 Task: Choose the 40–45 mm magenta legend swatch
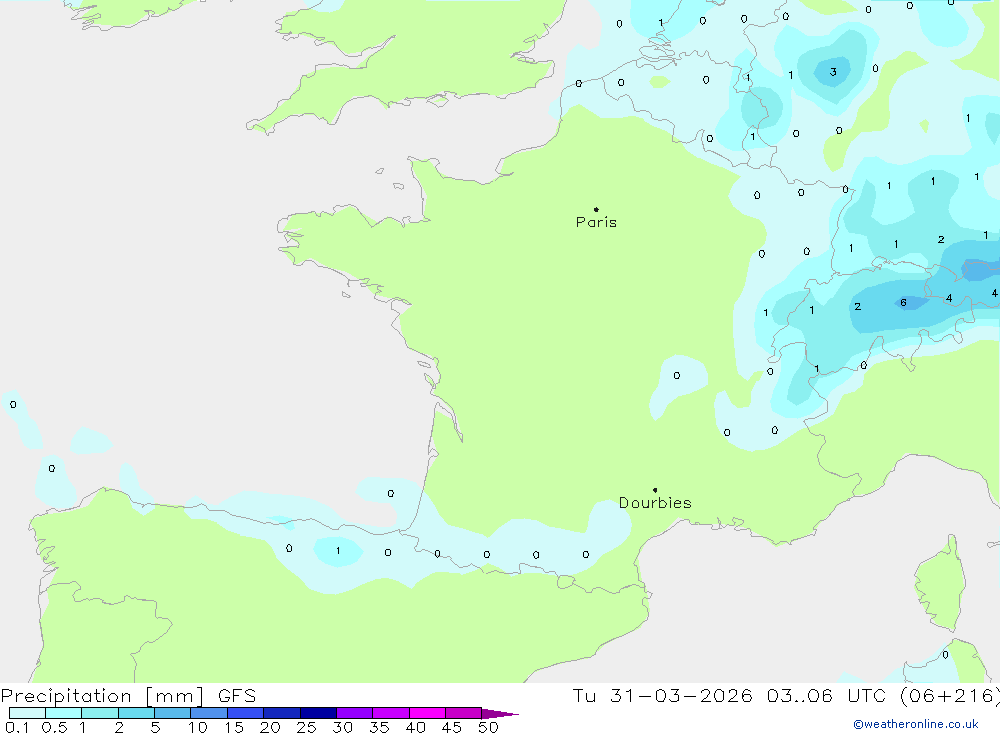[x=427, y=713]
